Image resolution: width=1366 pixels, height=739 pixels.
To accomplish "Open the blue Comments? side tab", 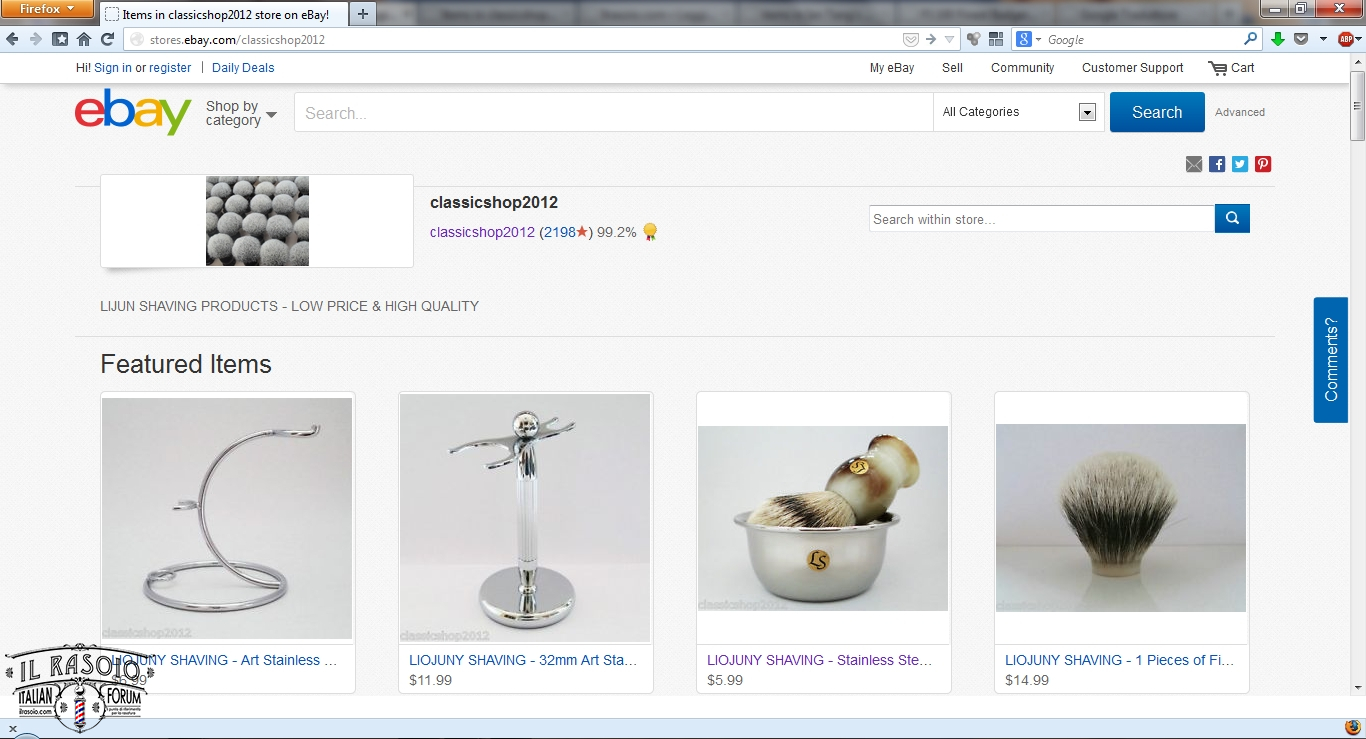I will 1331,359.
